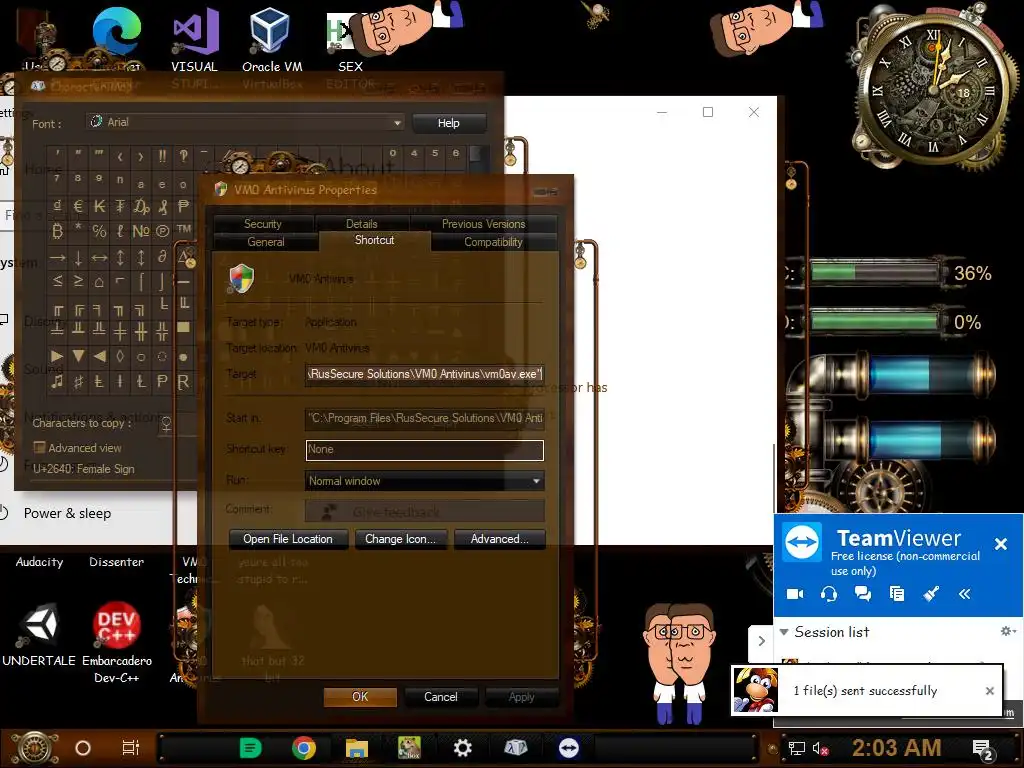
Task: Click the 0% usage gauge bar
Action: [x=875, y=321]
